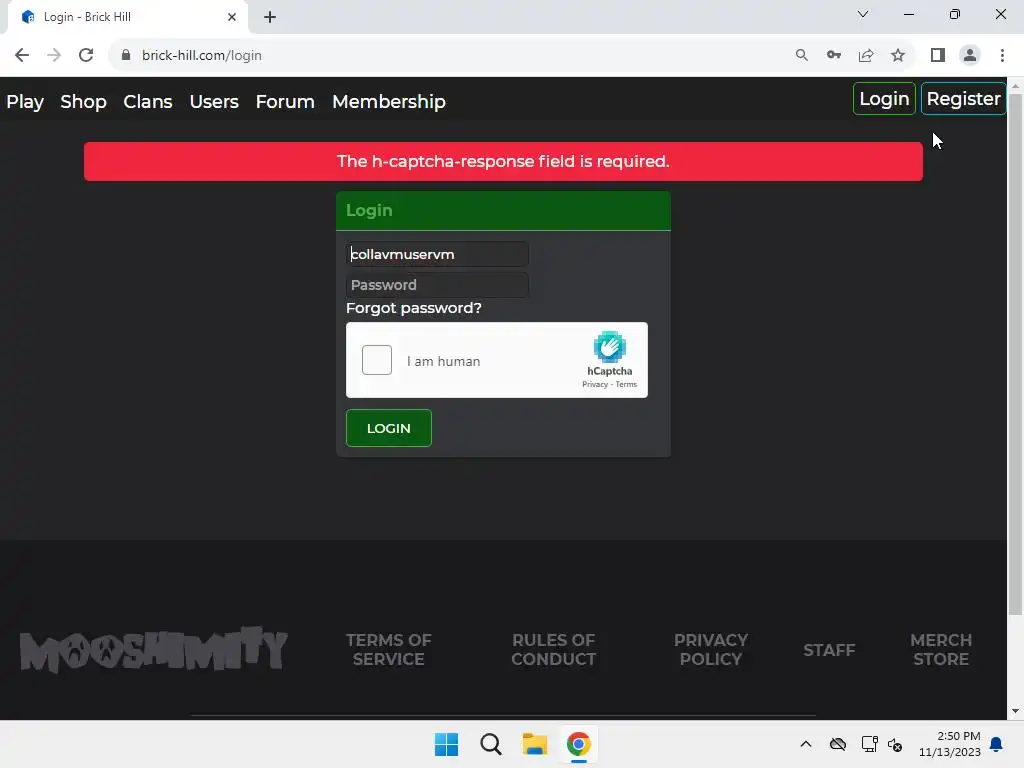This screenshot has height=768, width=1024.
Task: Open hCaptcha Terms link
Action: point(626,385)
